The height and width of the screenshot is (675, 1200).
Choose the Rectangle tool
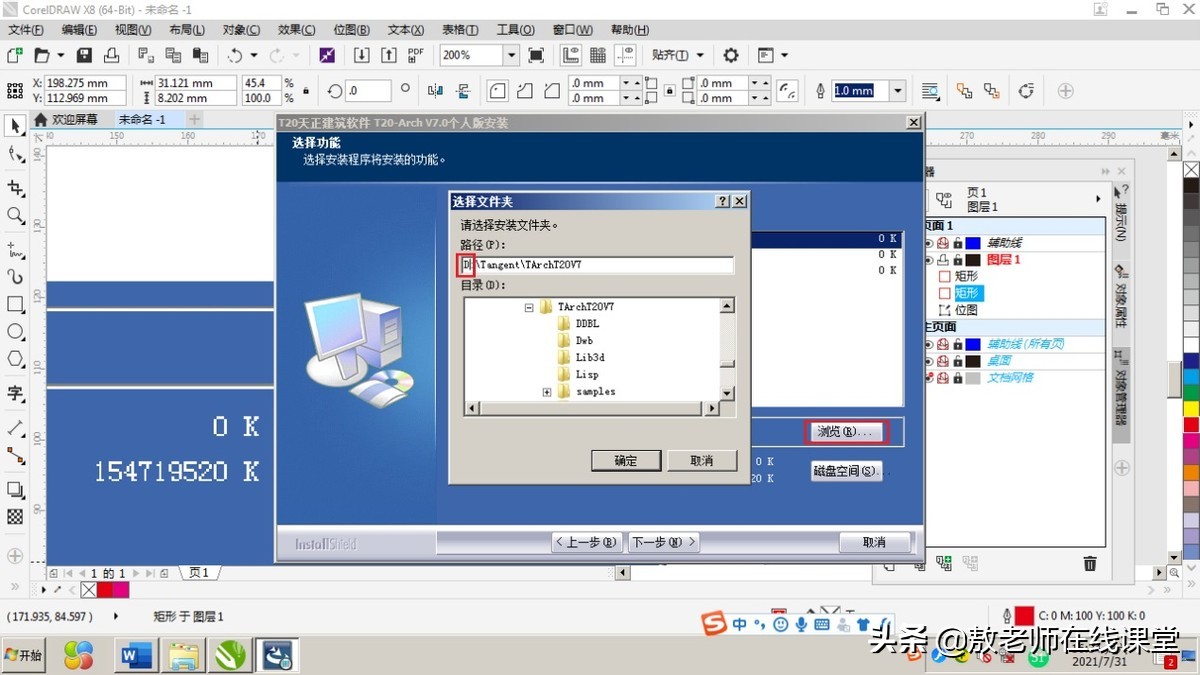(x=13, y=304)
